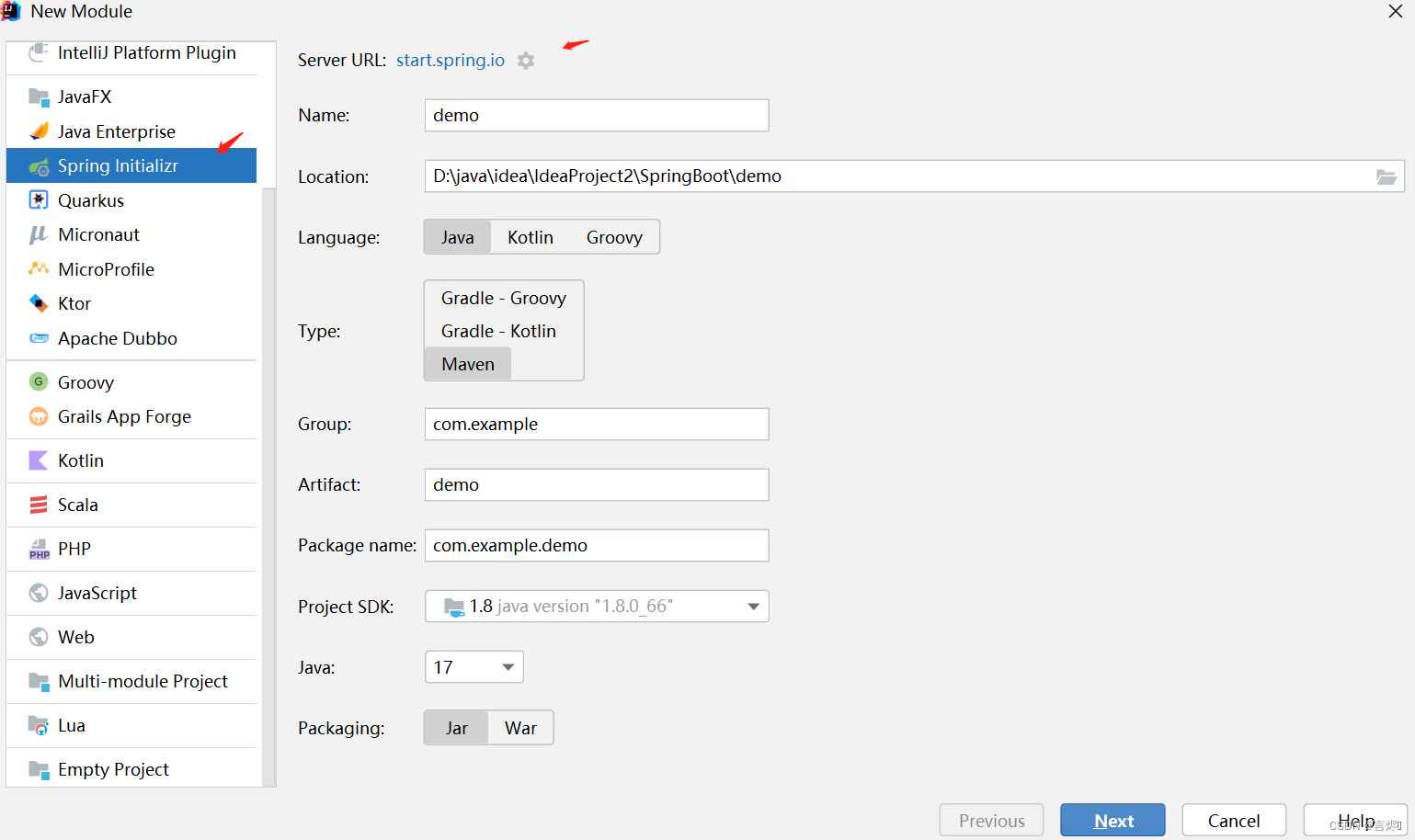Choose Gradle - Kotlin project type

click(498, 331)
